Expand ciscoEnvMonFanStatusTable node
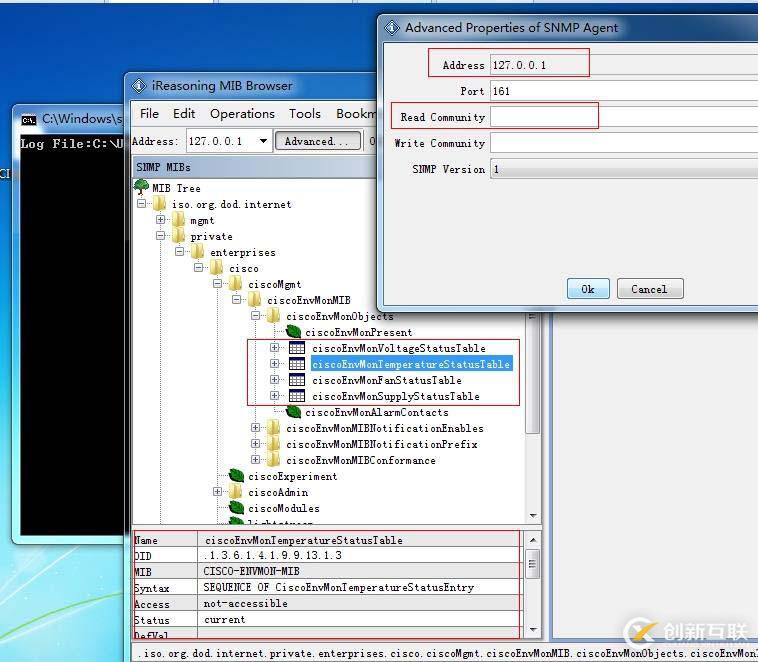 (274, 379)
